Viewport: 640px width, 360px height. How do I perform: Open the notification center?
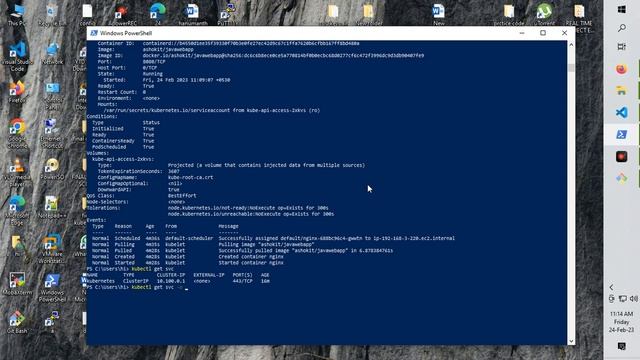[x=622, y=346]
